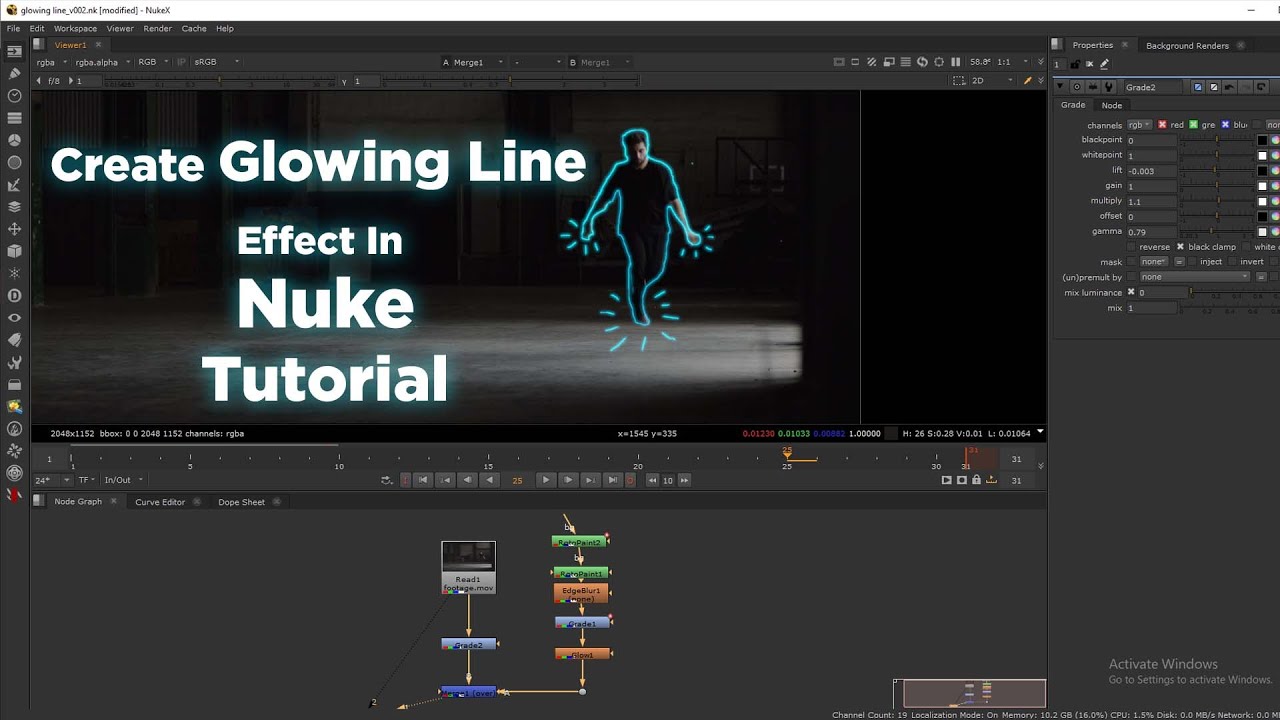Click the ROI dashed-rectangle icon
This screenshot has width=1280, height=720.
[x=958, y=81]
